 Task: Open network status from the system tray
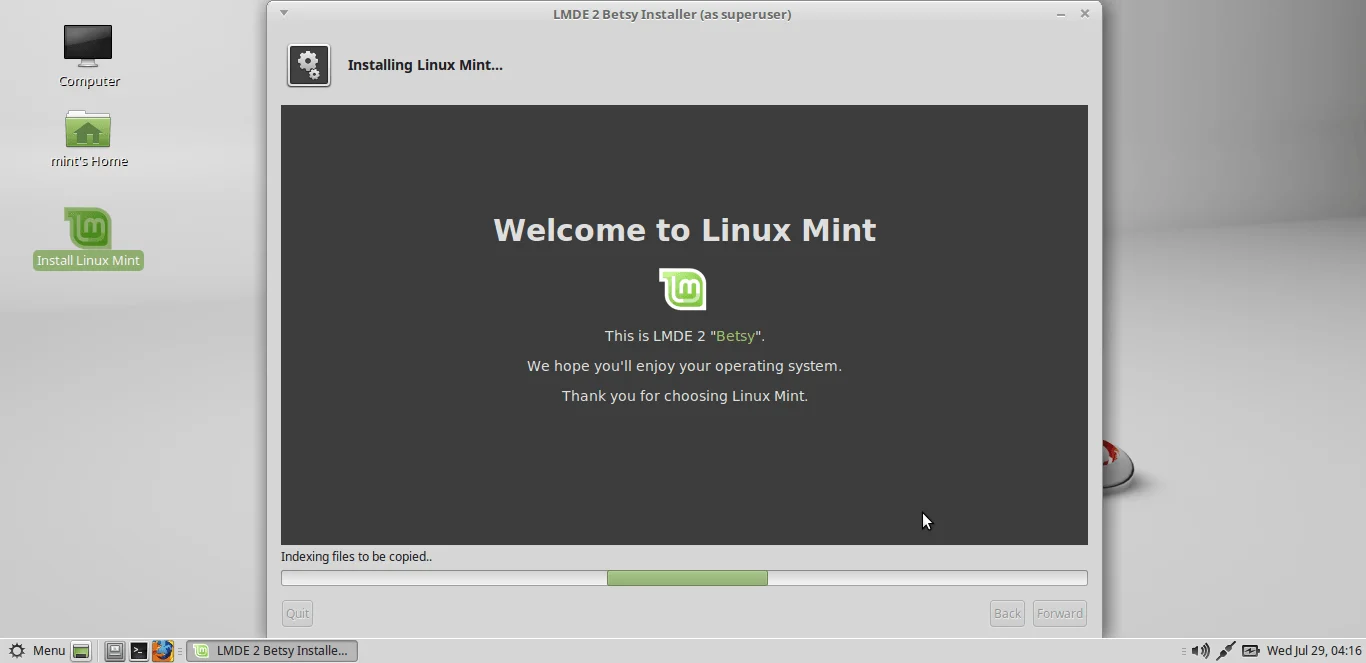[x=1225, y=651]
